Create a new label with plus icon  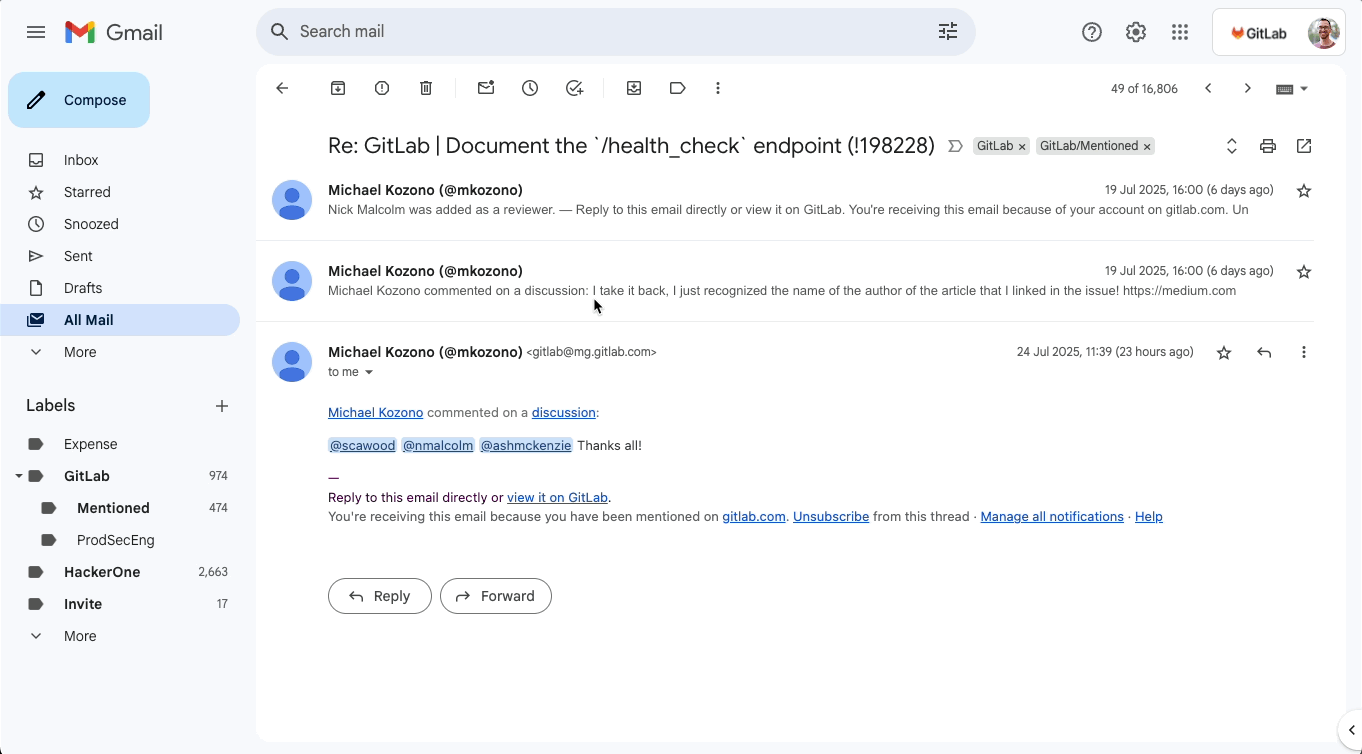click(222, 406)
